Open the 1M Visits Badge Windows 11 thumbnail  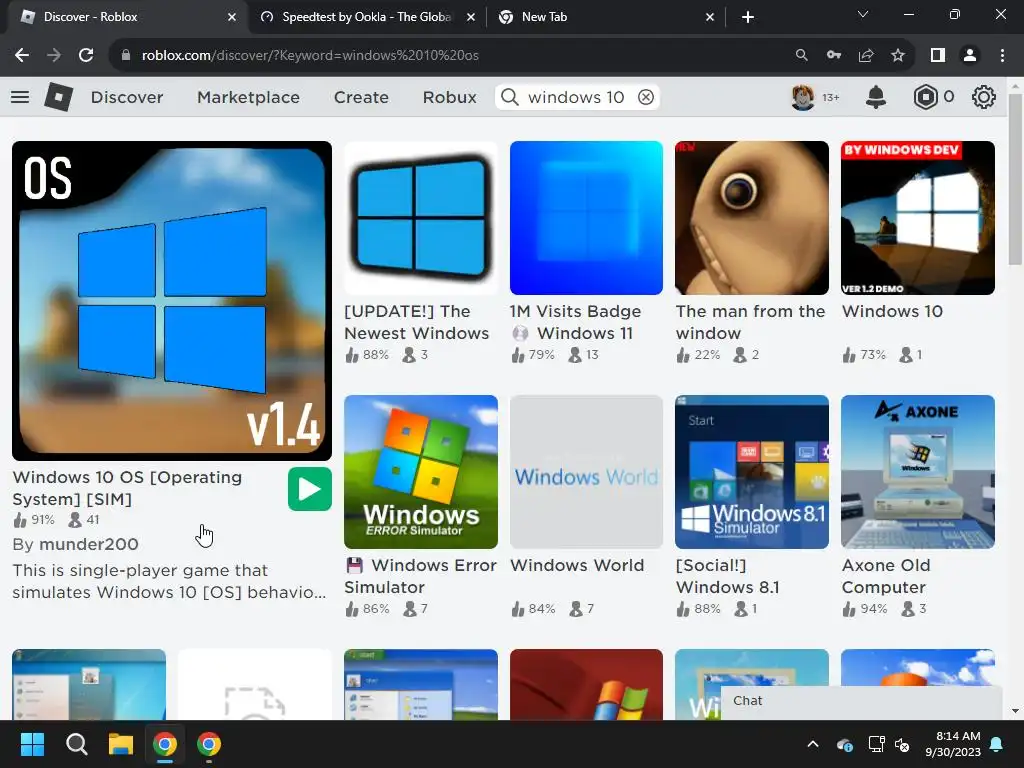(586, 218)
